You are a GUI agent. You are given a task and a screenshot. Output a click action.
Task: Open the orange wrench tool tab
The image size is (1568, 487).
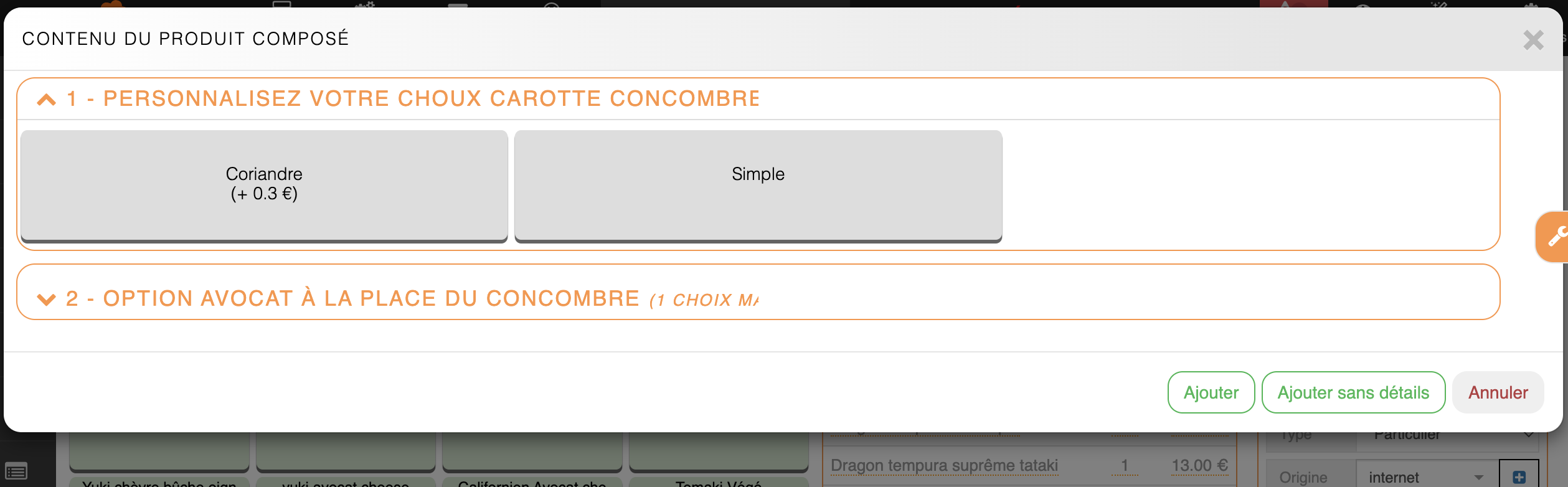point(1555,237)
